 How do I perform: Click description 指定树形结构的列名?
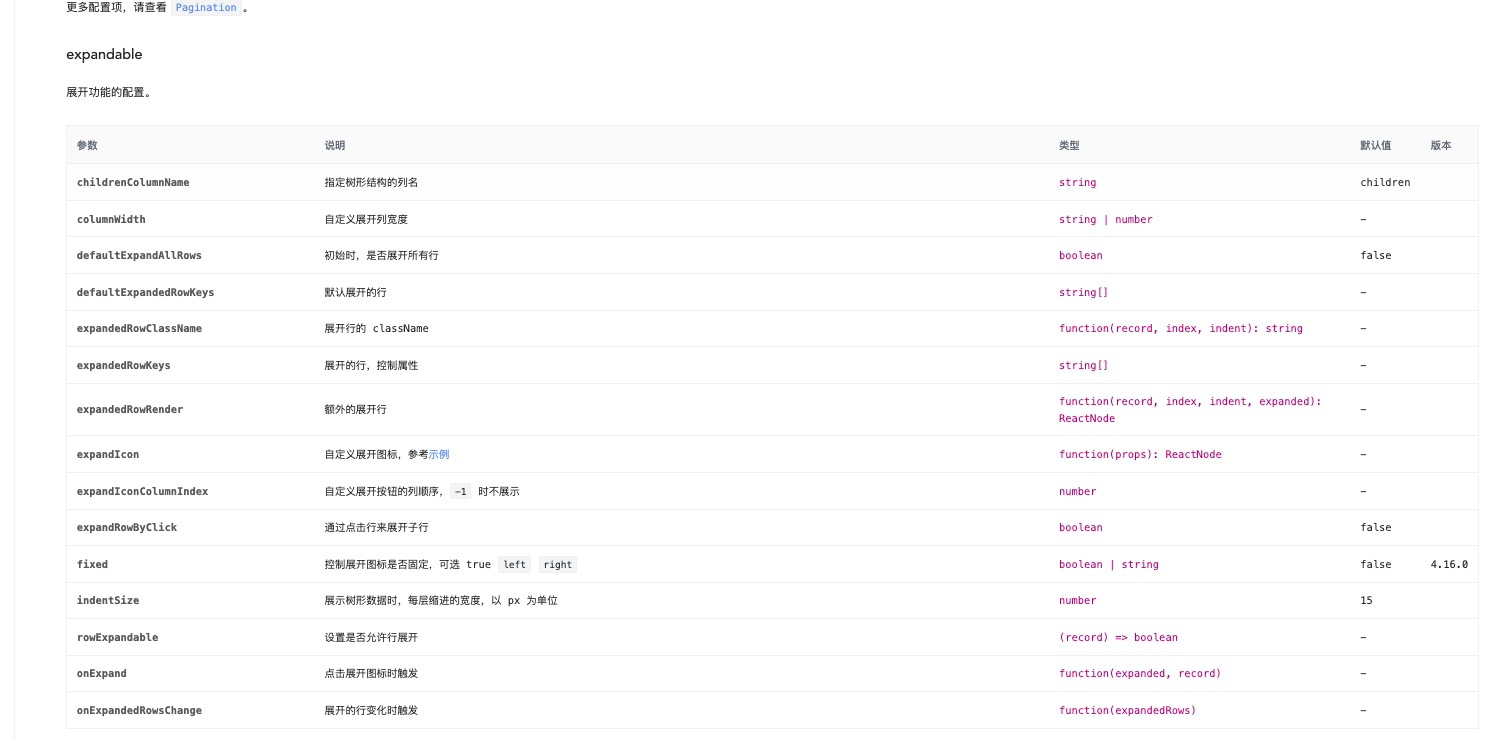pyautogui.click(x=371, y=182)
